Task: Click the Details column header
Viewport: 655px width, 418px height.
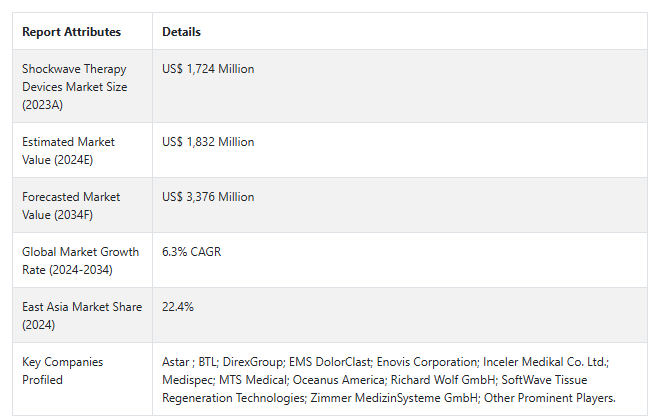Action: pyautogui.click(x=181, y=32)
